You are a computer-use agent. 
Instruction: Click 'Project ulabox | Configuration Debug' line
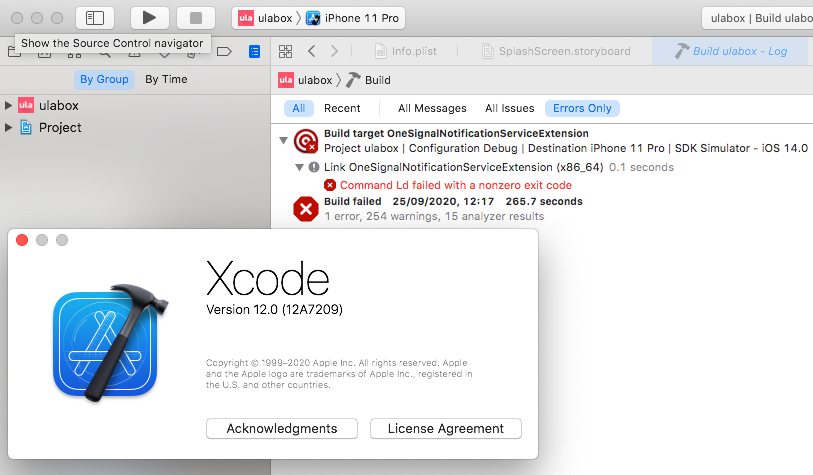tap(566, 148)
